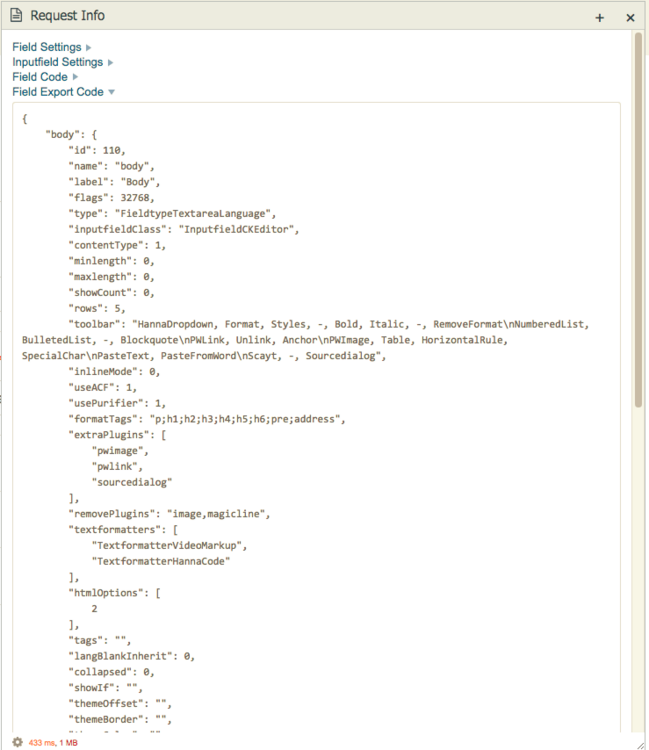This screenshot has height=750, width=649.
Task: Click the TextformatterVideoMarkup entry
Action: 169,545
